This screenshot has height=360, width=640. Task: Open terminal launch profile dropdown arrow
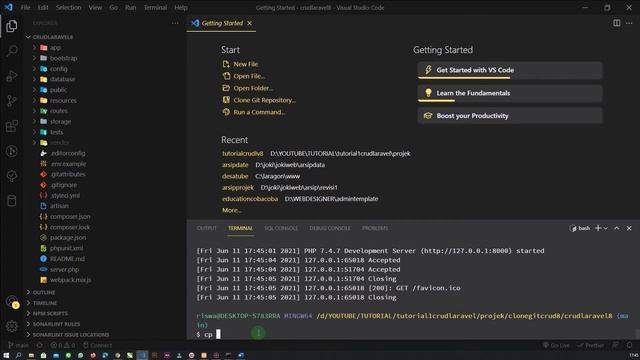[606, 228]
